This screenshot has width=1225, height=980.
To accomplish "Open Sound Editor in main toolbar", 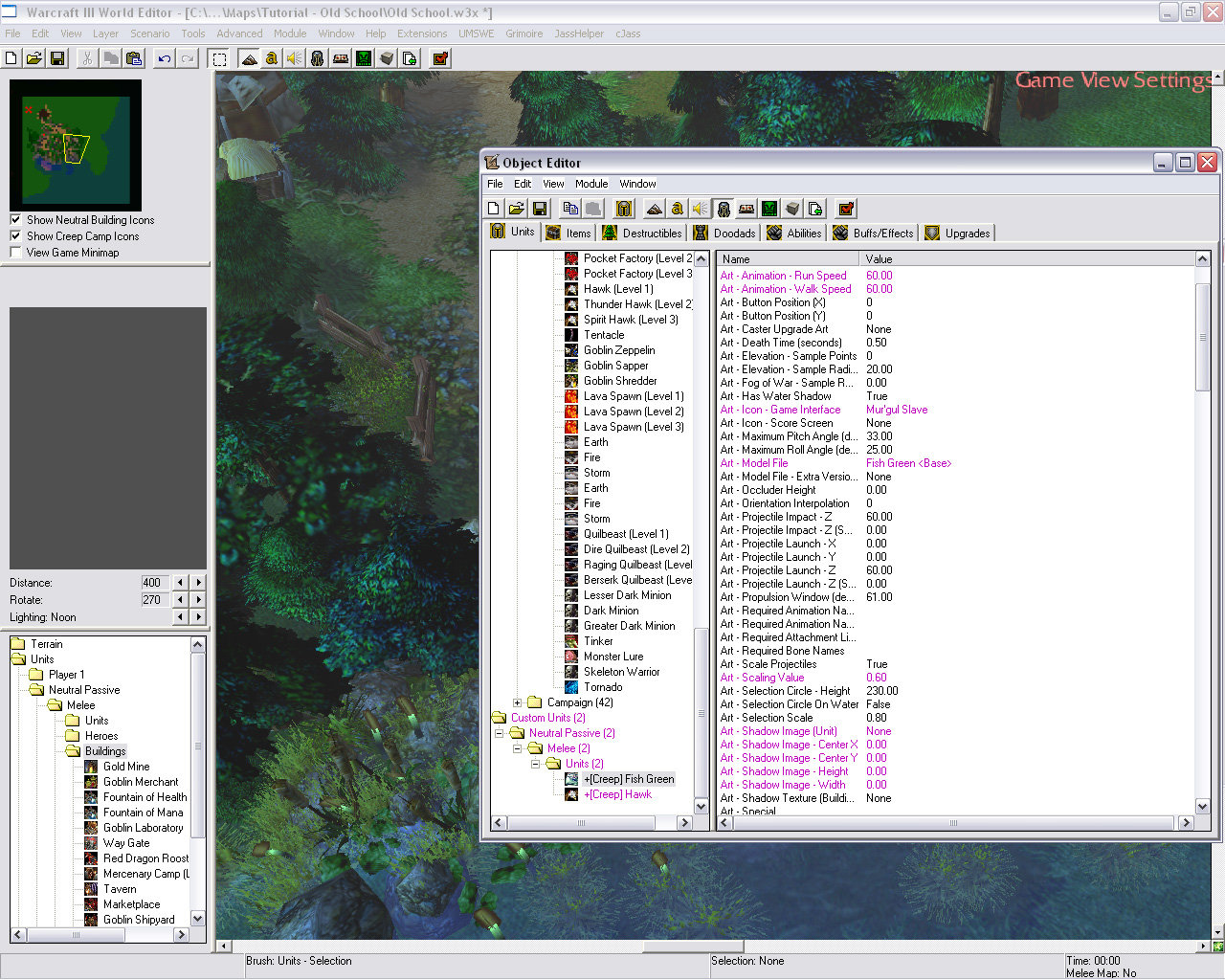I will (x=295, y=58).
